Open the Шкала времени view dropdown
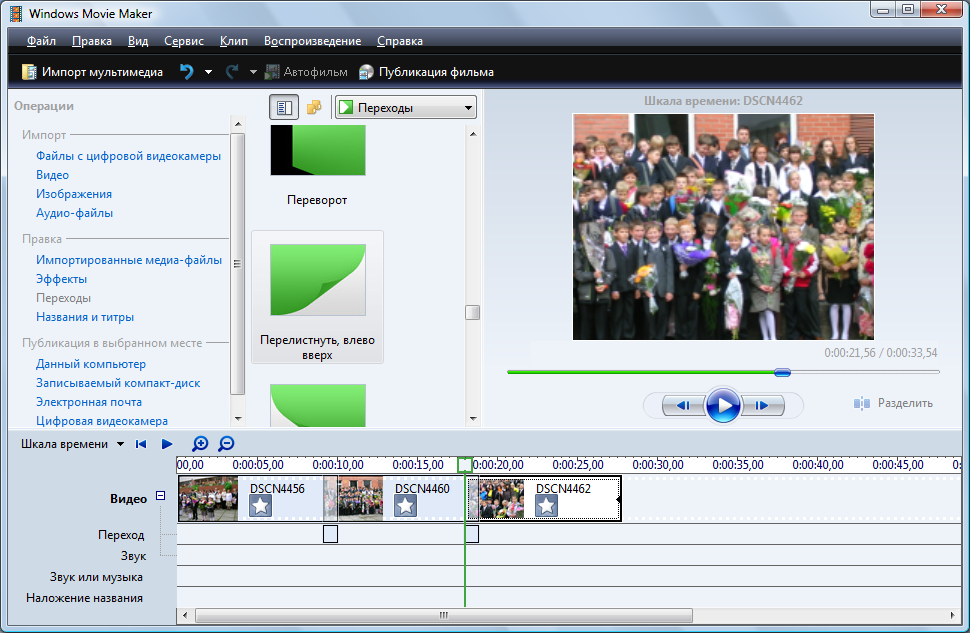This screenshot has height=633, width=970. pyautogui.click(x=121, y=444)
